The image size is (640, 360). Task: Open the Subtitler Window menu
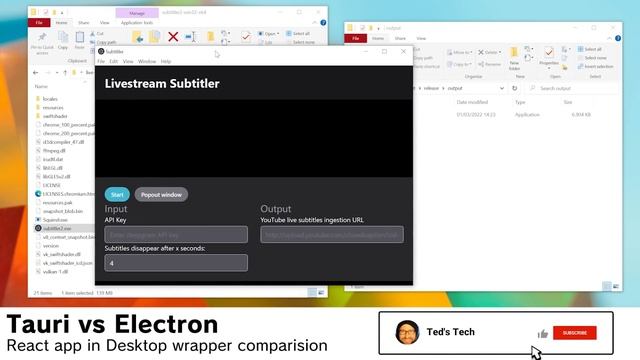147,61
